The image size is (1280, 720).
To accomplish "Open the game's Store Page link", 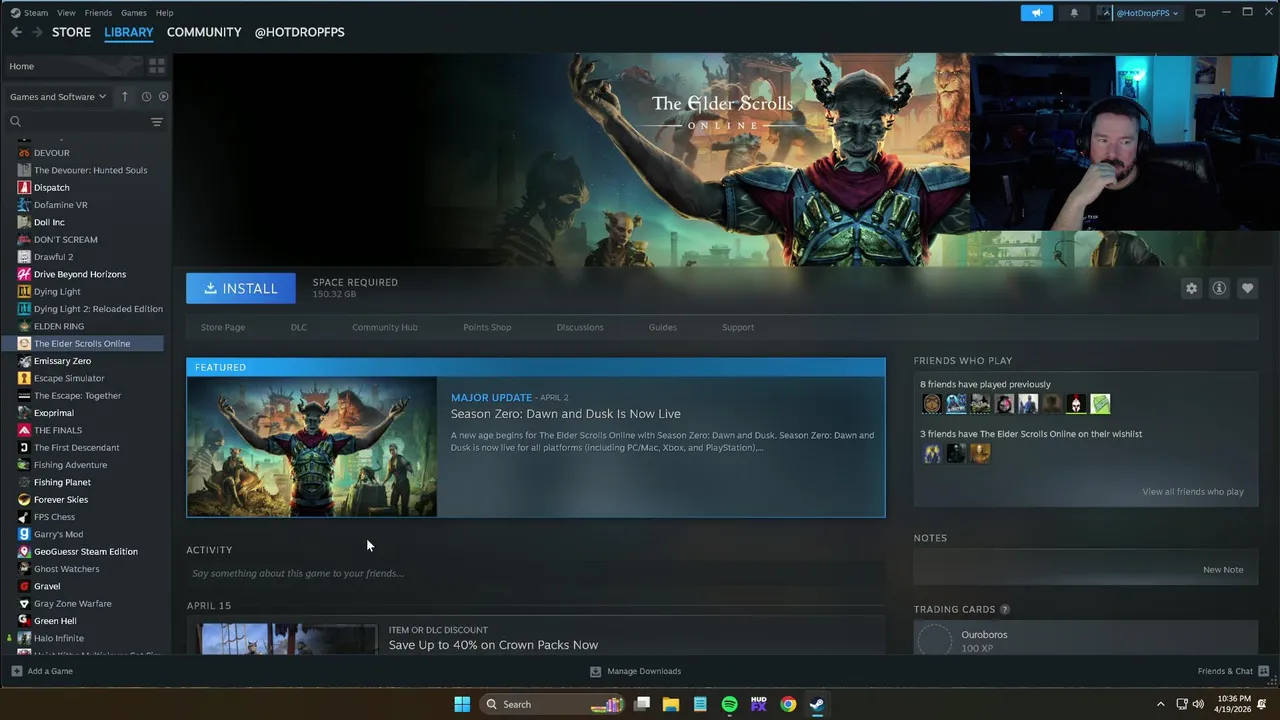I will click(x=223, y=327).
